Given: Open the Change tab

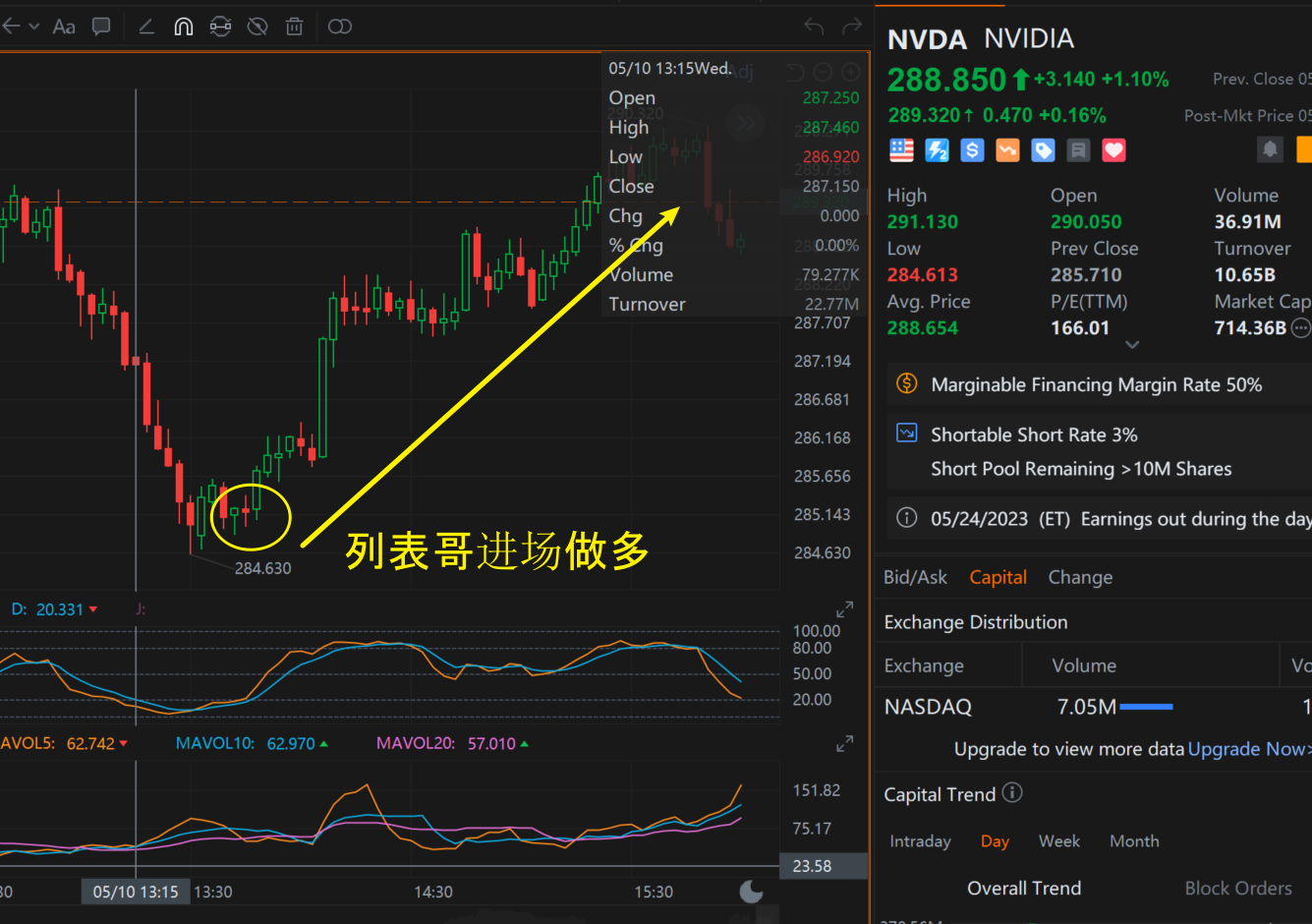Looking at the screenshot, I should (x=1080, y=577).
